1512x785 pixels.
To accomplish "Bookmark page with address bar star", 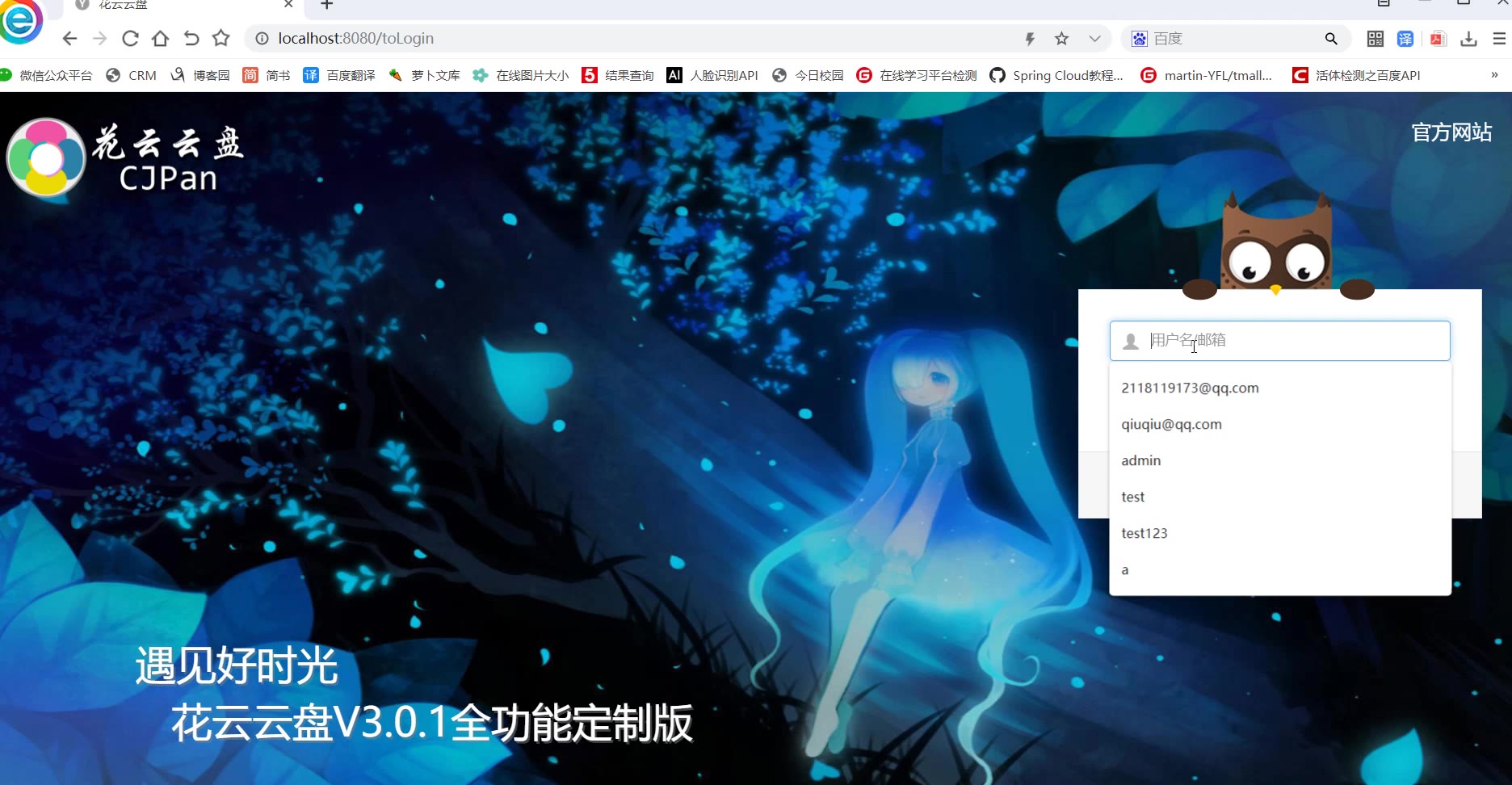I will click(1061, 38).
